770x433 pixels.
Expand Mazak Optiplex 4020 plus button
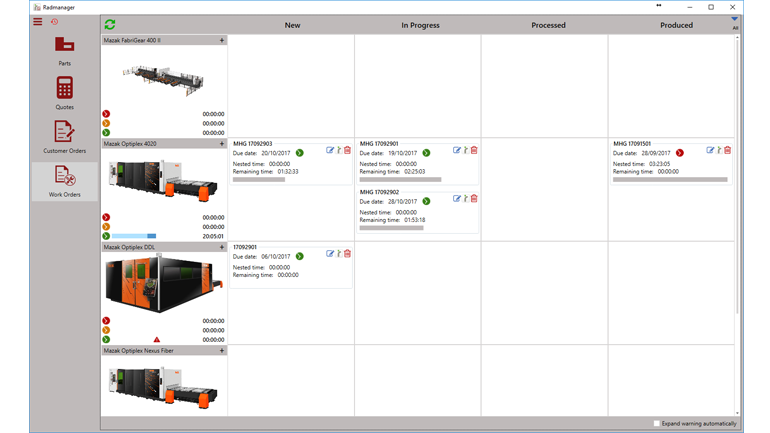[222, 144]
